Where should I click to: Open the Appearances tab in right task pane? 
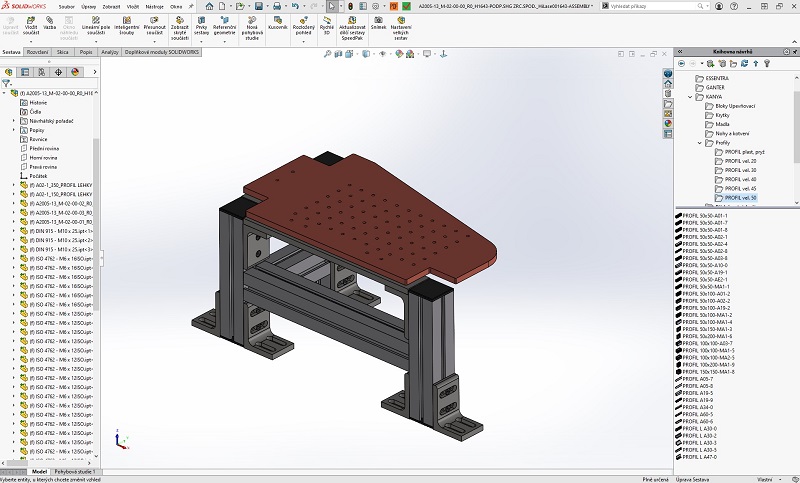[667, 122]
